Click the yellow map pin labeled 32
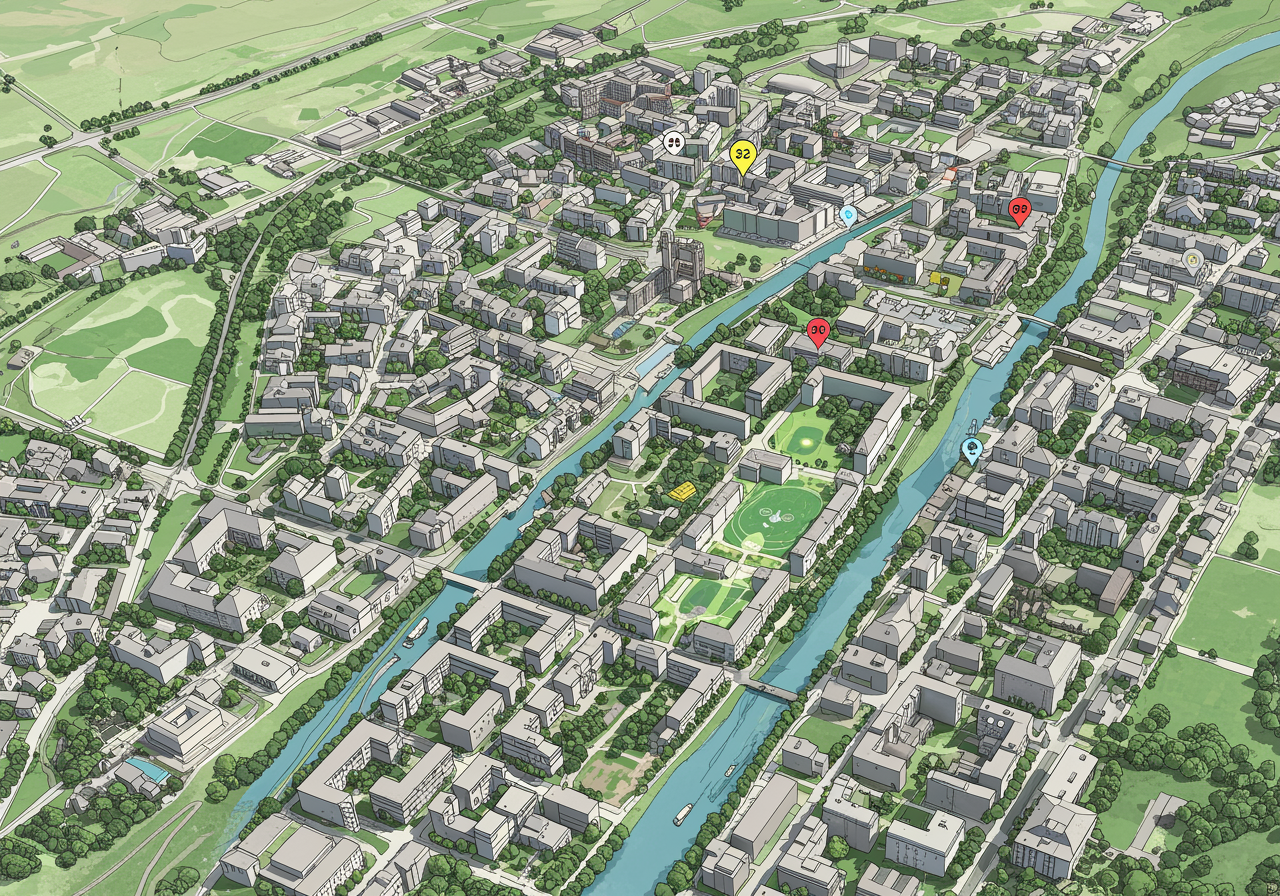This screenshot has width=1280, height=896. pos(742,157)
